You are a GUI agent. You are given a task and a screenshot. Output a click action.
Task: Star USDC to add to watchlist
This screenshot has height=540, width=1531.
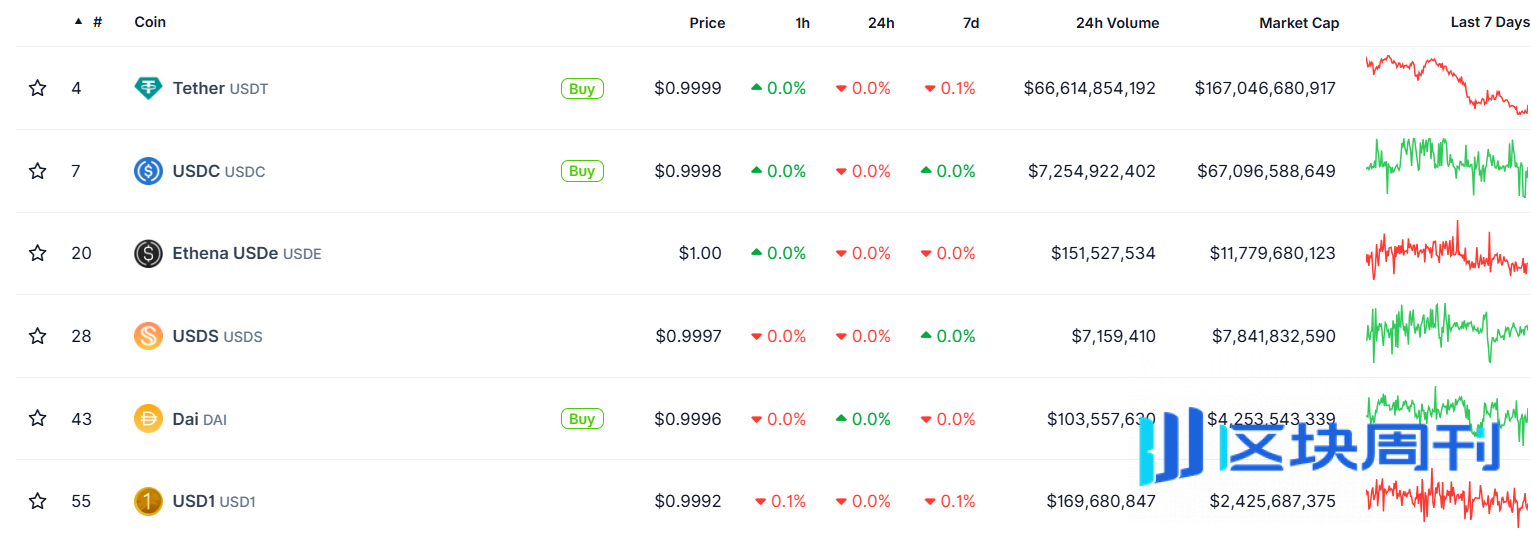click(38, 171)
